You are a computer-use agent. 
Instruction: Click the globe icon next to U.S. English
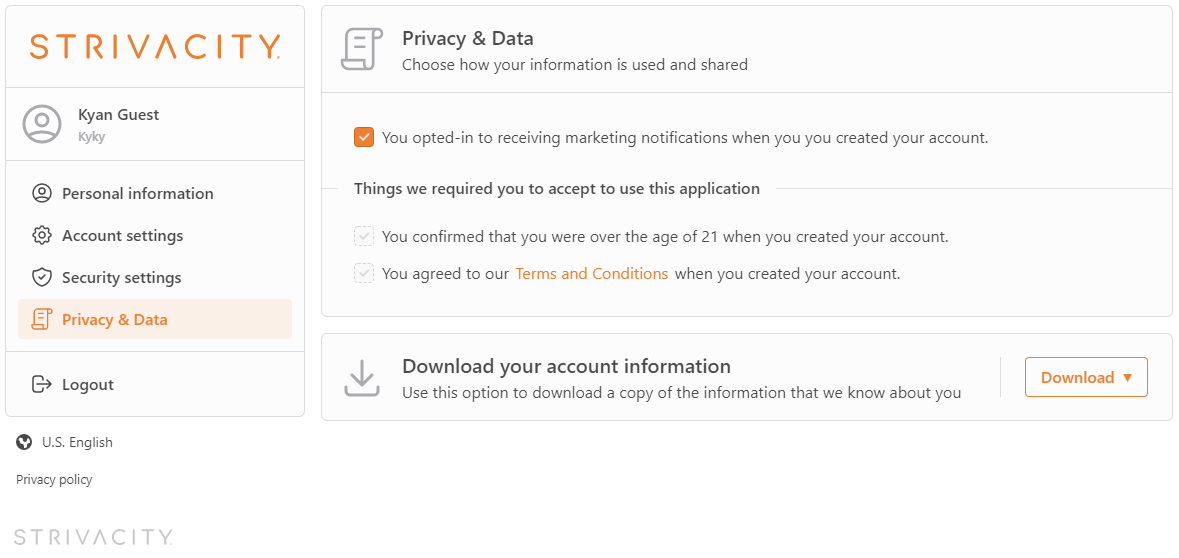tap(25, 442)
